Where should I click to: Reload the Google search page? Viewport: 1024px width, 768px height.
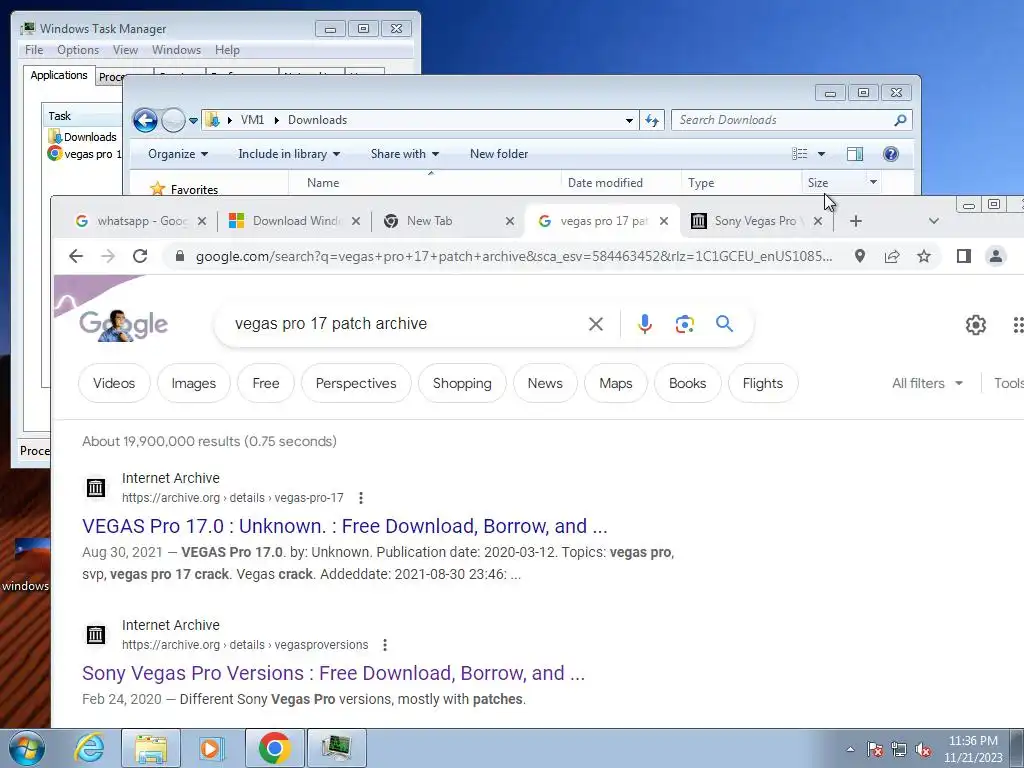(140, 256)
